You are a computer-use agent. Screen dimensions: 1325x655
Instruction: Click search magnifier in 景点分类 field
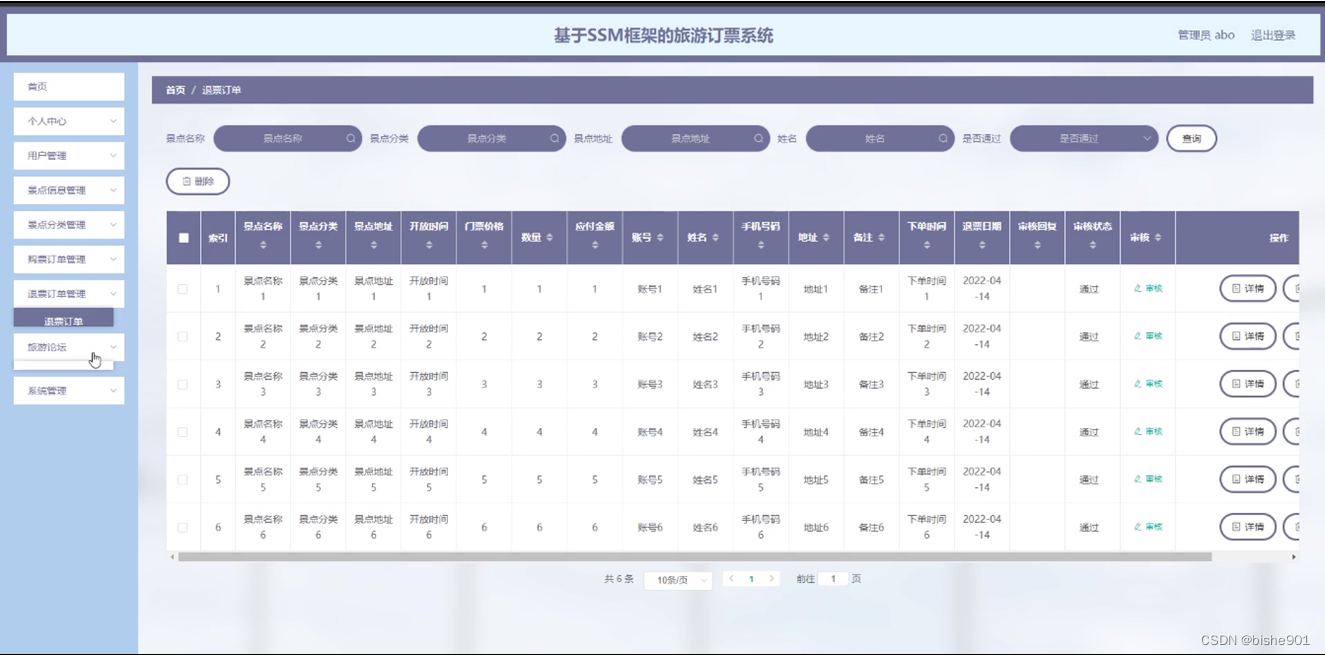(555, 139)
